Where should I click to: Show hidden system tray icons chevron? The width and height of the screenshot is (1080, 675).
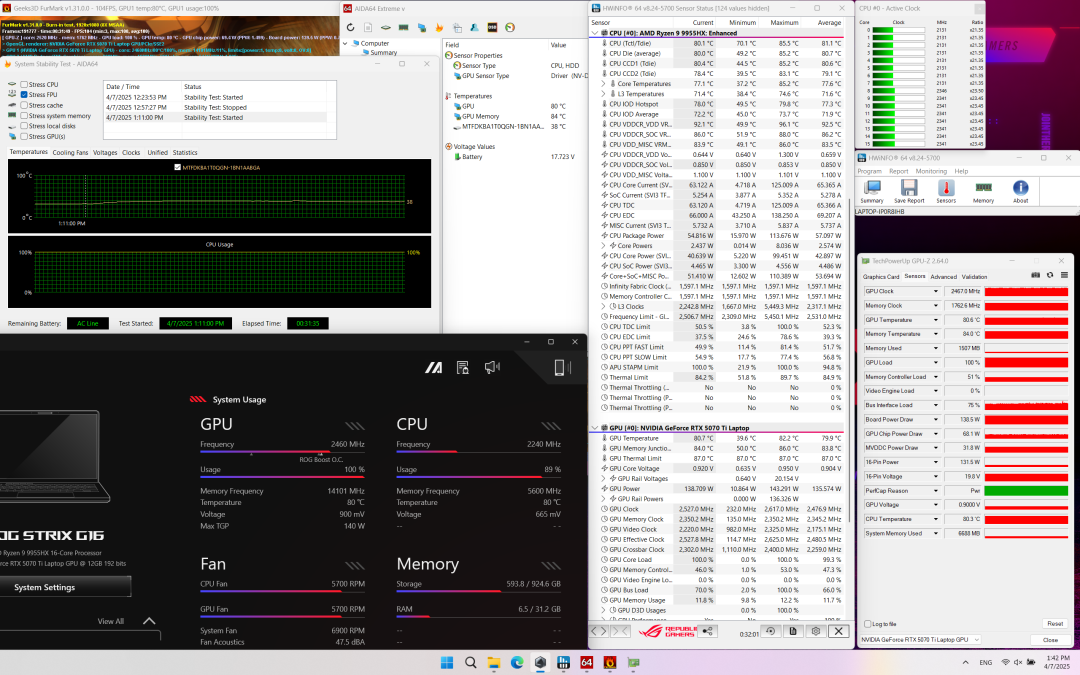[x=965, y=663]
